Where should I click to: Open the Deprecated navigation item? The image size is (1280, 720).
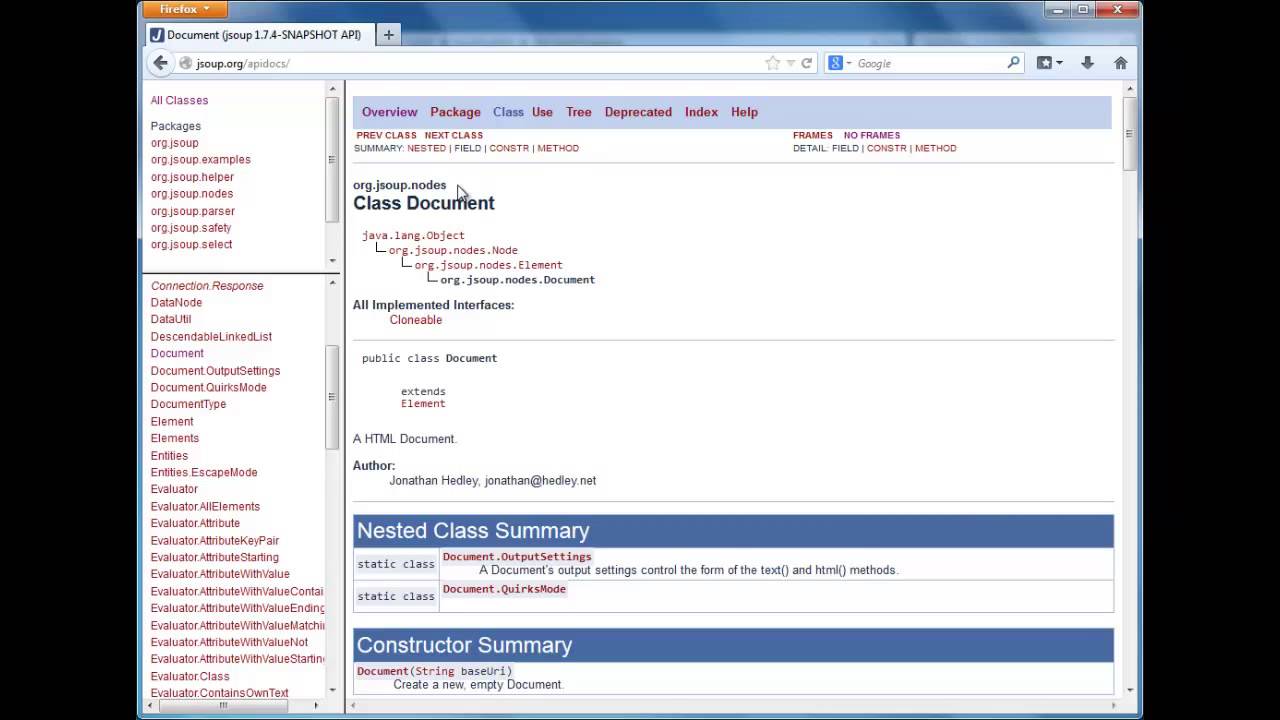pyautogui.click(x=638, y=112)
